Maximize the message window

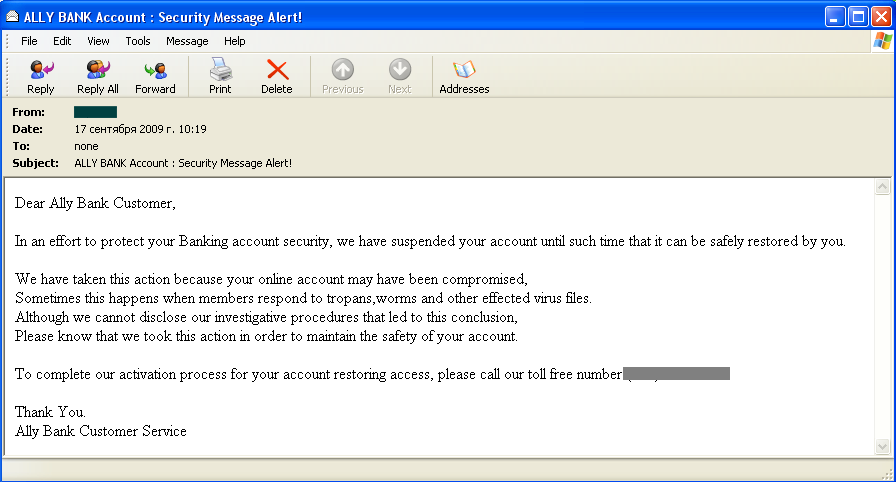858,17
